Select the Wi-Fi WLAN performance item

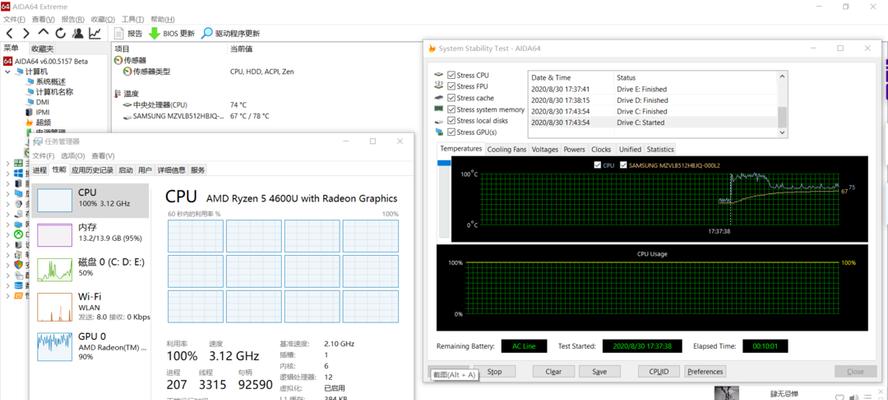tap(90, 307)
